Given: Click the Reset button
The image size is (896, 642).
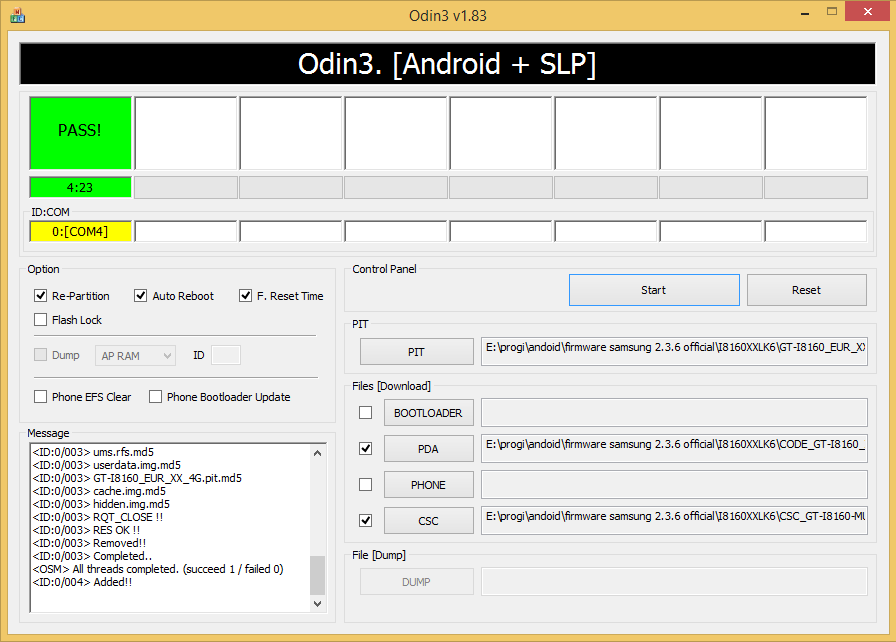Looking at the screenshot, I should [806, 290].
